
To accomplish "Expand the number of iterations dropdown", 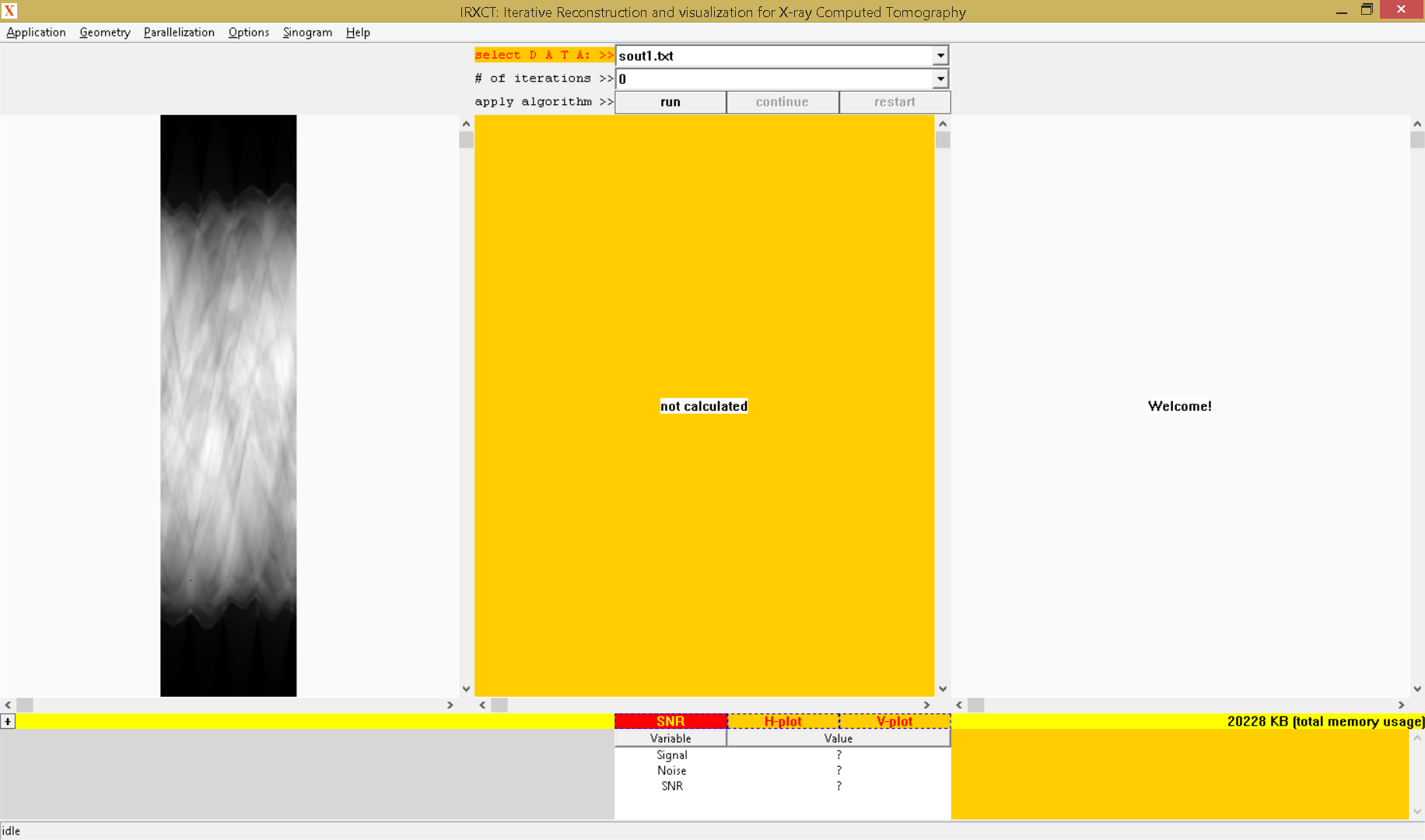I will coord(940,79).
